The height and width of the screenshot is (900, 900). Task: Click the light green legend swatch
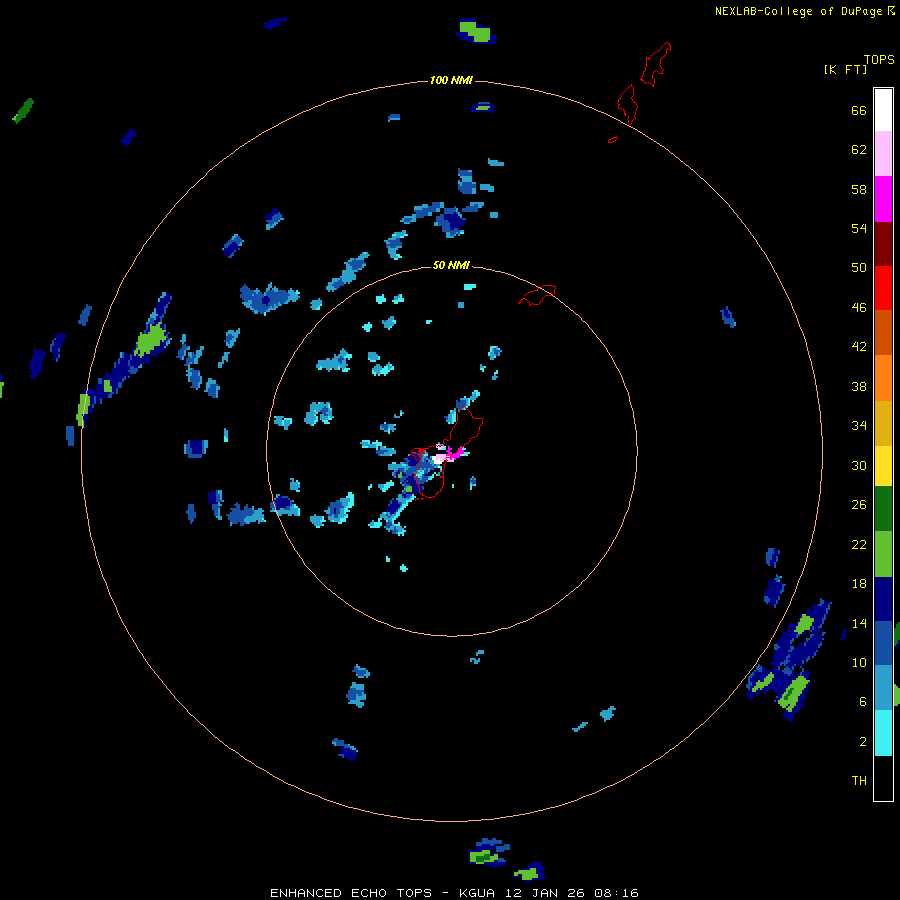[883, 554]
